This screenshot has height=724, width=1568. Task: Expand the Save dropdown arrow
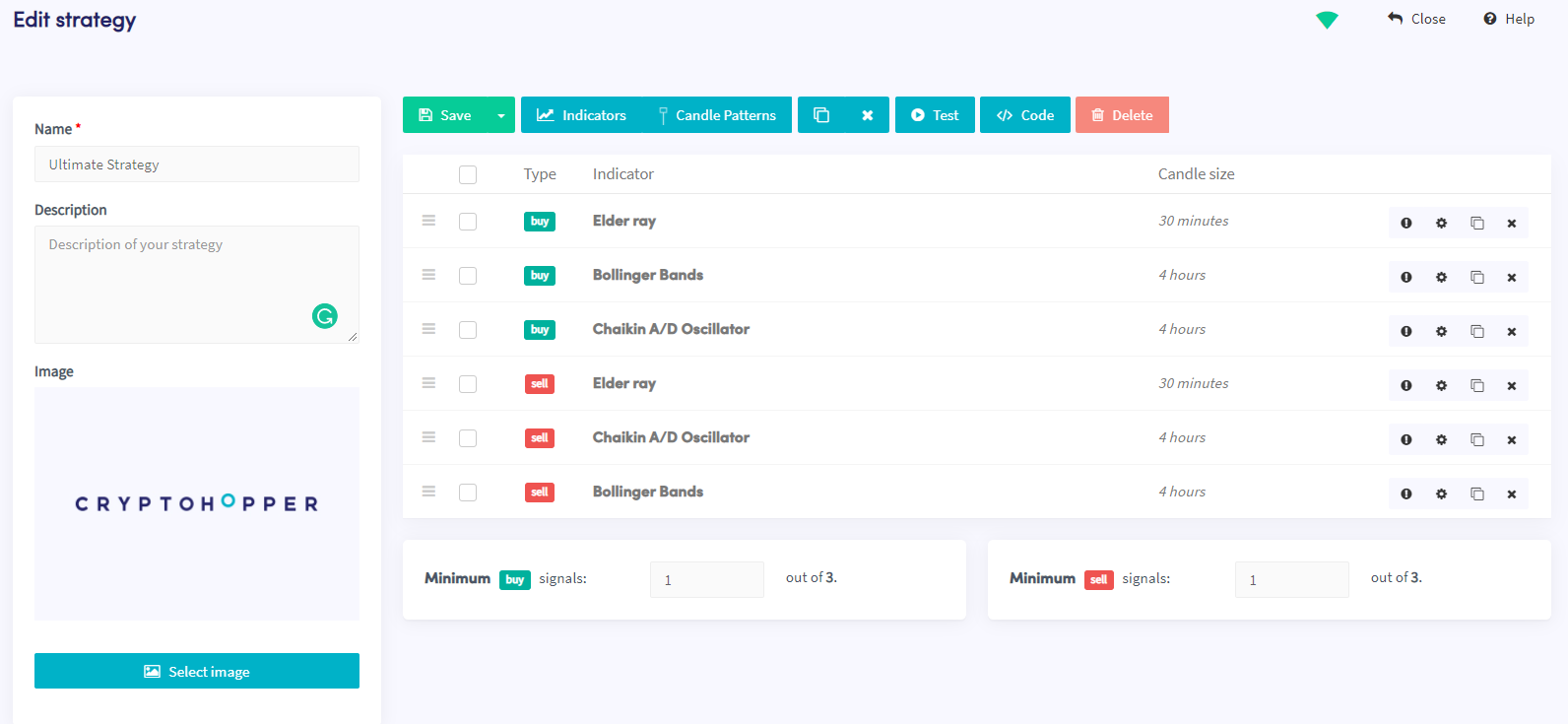pyautogui.click(x=500, y=114)
